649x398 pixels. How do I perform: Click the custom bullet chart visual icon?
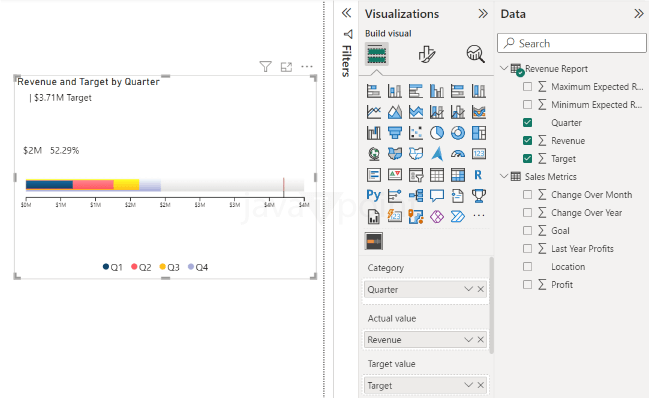(x=374, y=241)
